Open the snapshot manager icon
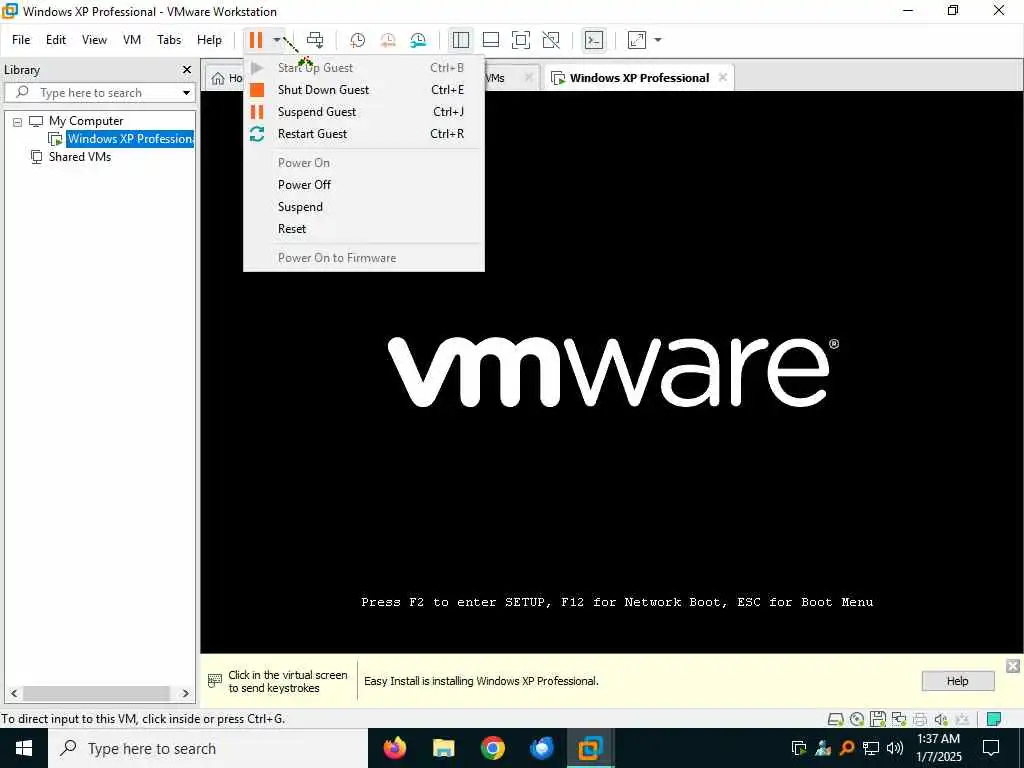The height and width of the screenshot is (768, 1024). point(418,40)
